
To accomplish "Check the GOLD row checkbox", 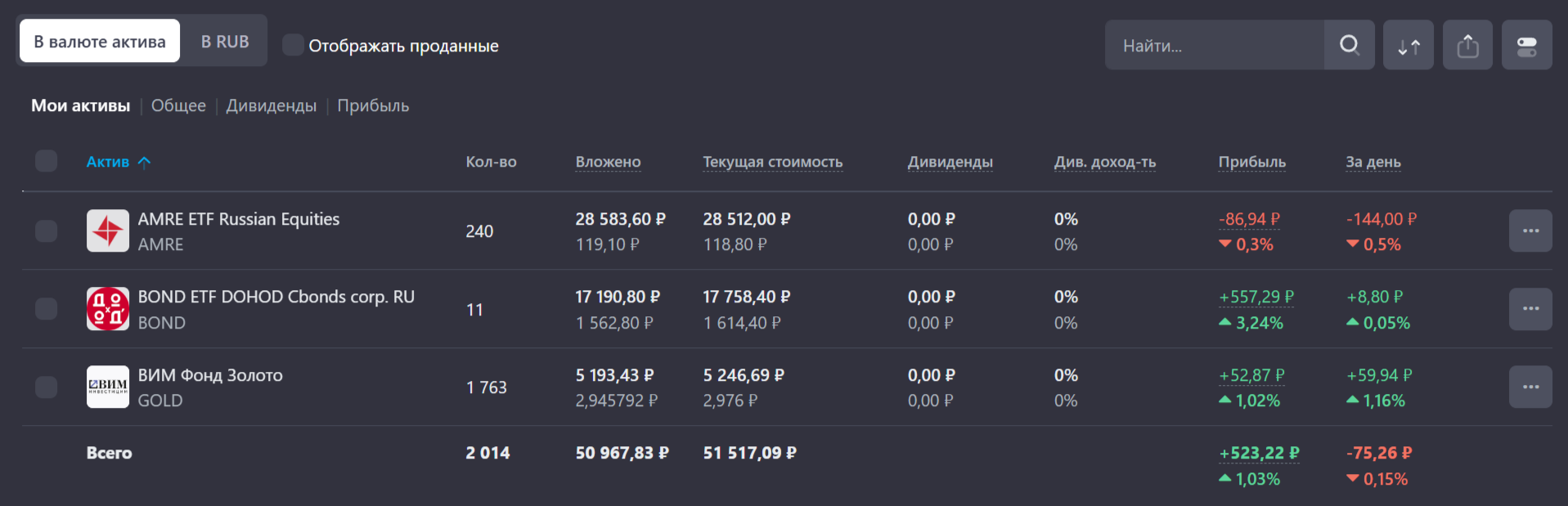I will click(47, 387).
